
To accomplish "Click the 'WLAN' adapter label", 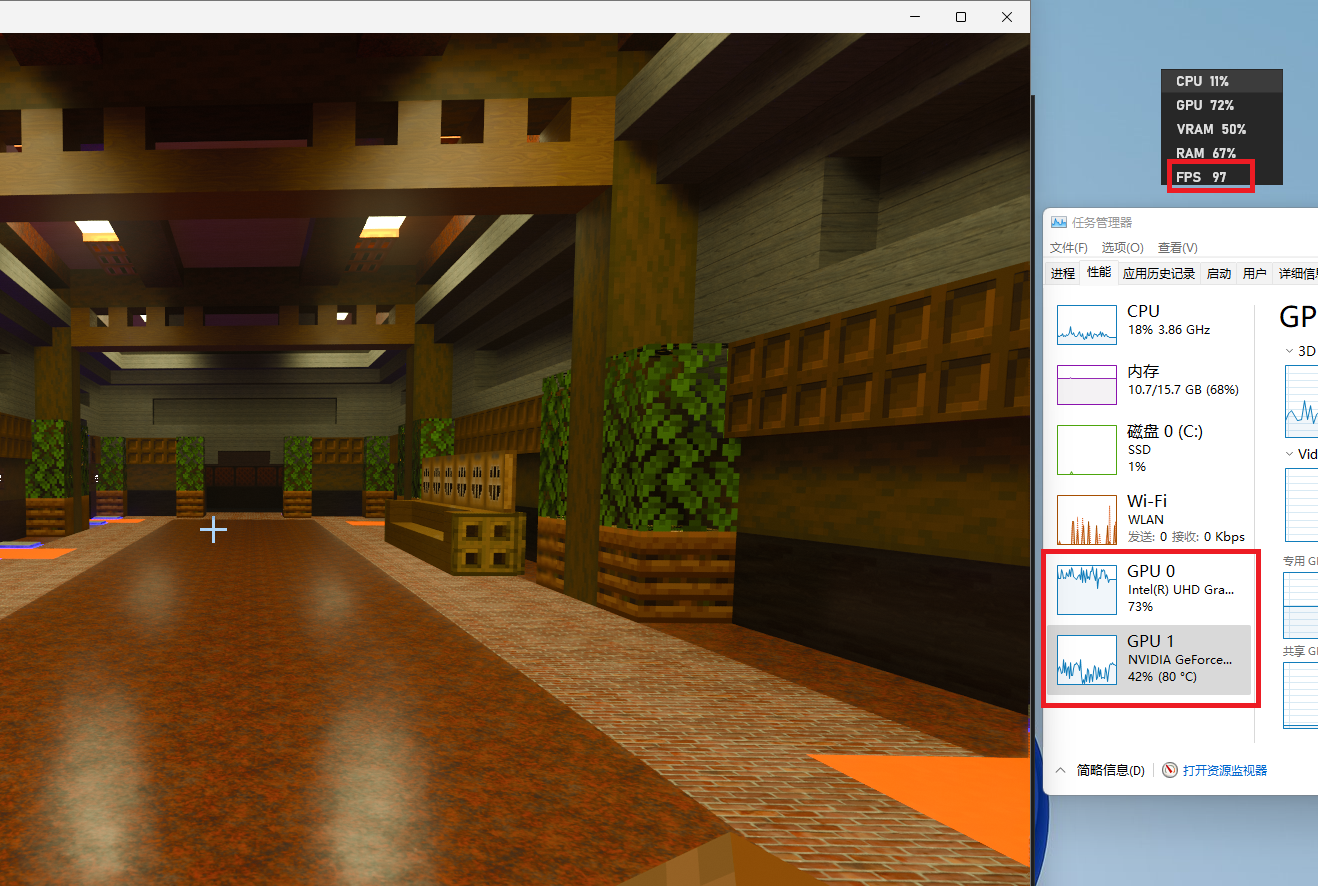I will [1146, 520].
